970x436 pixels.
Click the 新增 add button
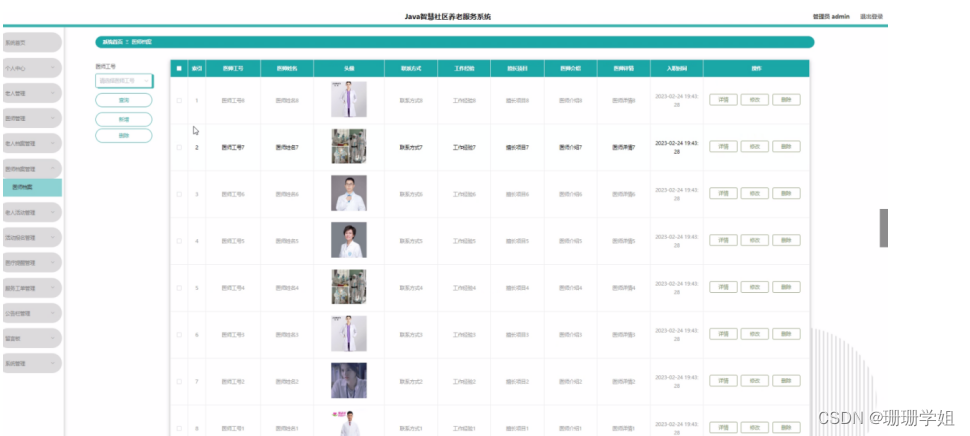coord(124,119)
